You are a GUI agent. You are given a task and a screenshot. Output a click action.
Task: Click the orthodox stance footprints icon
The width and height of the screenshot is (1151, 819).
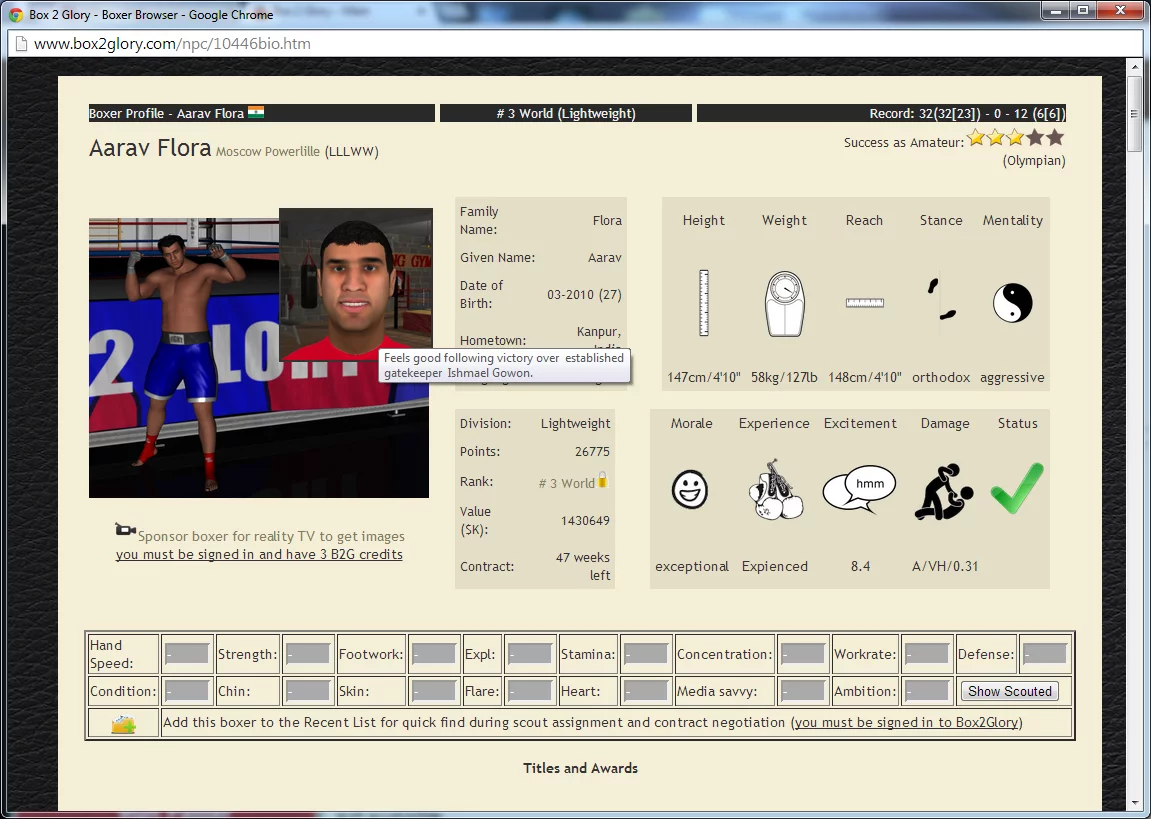click(x=940, y=301)
